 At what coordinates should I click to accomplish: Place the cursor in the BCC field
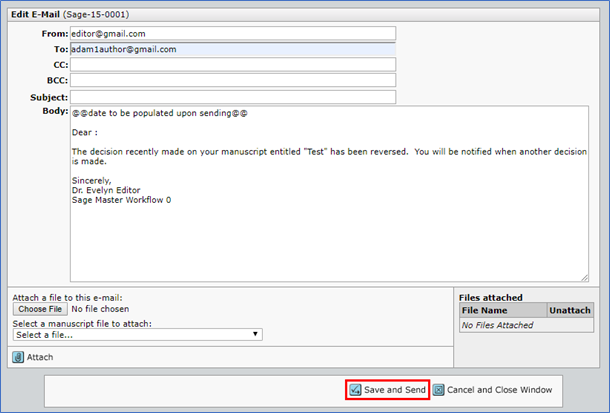click(x=232, y=81)
